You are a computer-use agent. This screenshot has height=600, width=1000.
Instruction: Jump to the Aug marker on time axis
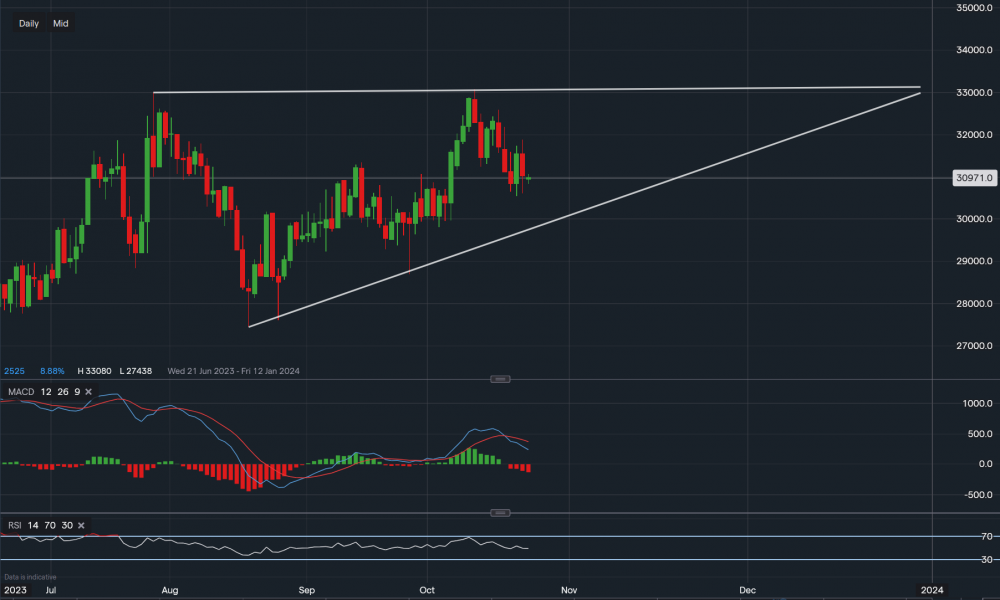click(169, 590)
